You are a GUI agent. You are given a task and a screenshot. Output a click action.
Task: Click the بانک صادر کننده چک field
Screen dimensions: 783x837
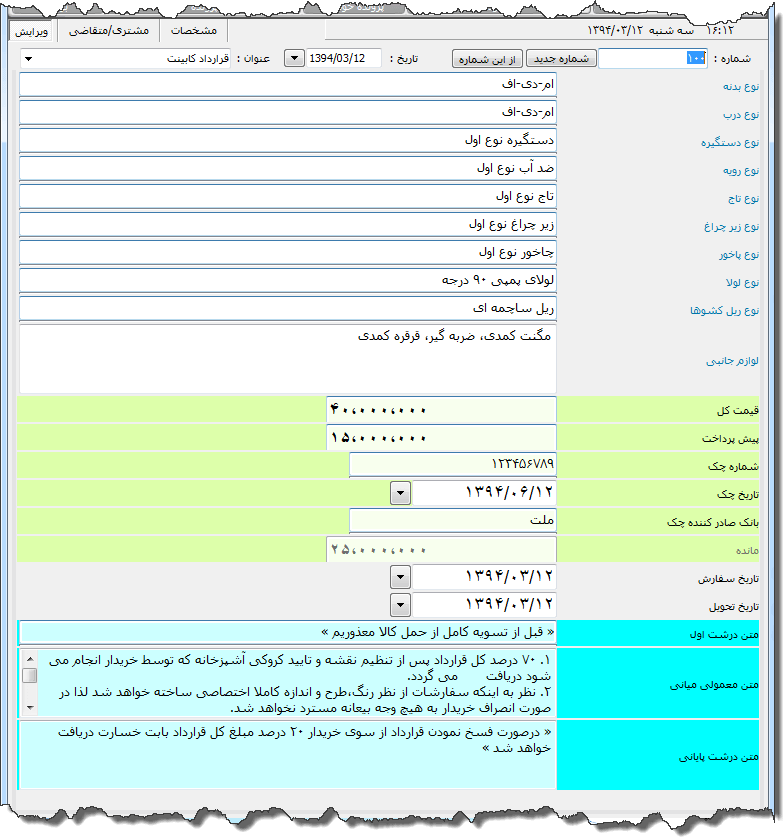[x=453, y=520]
